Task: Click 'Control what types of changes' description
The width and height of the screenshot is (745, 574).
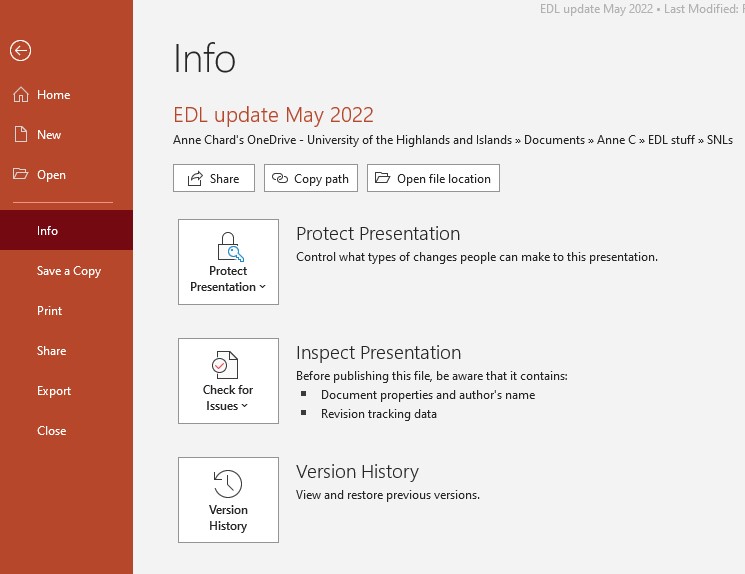Action: pyautogui.click(x=477, y=257)
